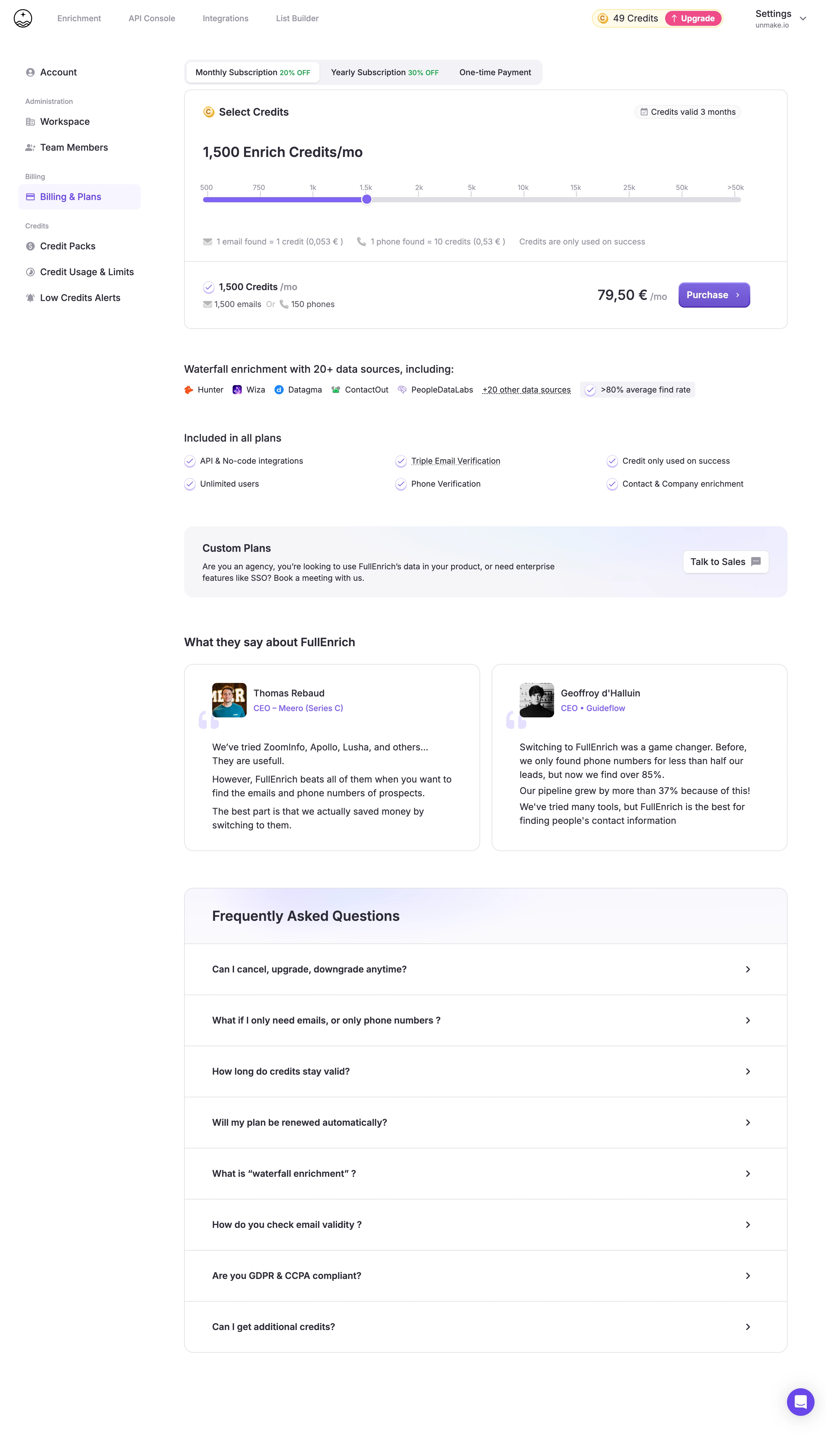
Task: Click the checkmark beside 1,500 Credits /mo
Action: coord(209,287)
